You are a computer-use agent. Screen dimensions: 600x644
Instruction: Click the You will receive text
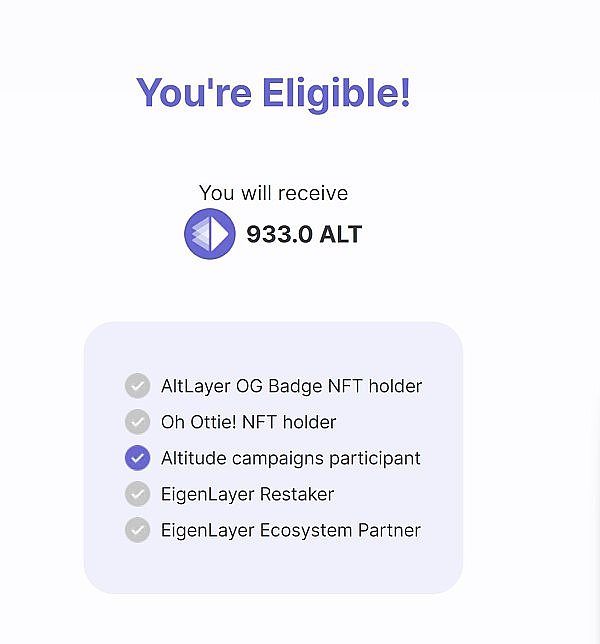[273, 193]
